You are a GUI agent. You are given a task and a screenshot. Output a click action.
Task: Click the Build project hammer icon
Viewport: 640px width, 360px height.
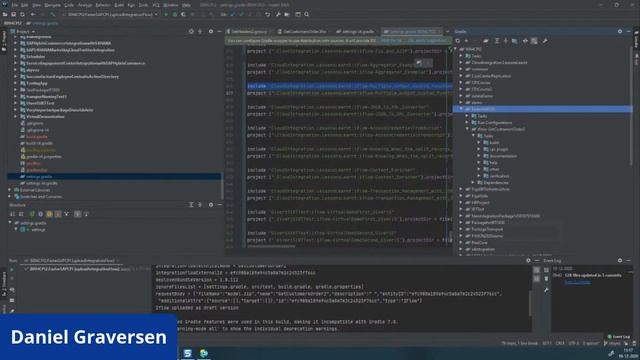(x=53, y=14)
